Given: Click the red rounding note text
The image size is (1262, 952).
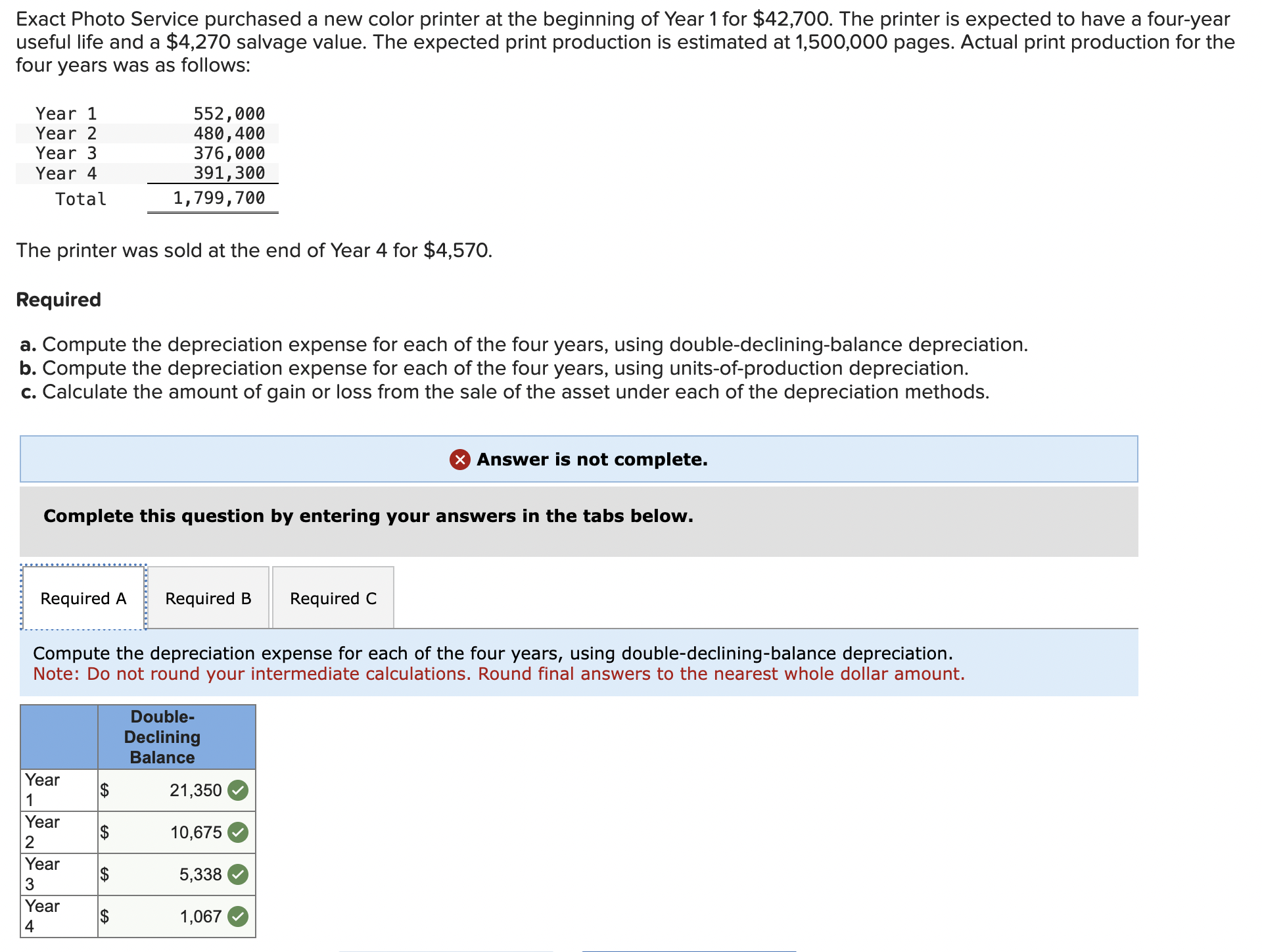Looking at the screenshot, I should 499,674.
